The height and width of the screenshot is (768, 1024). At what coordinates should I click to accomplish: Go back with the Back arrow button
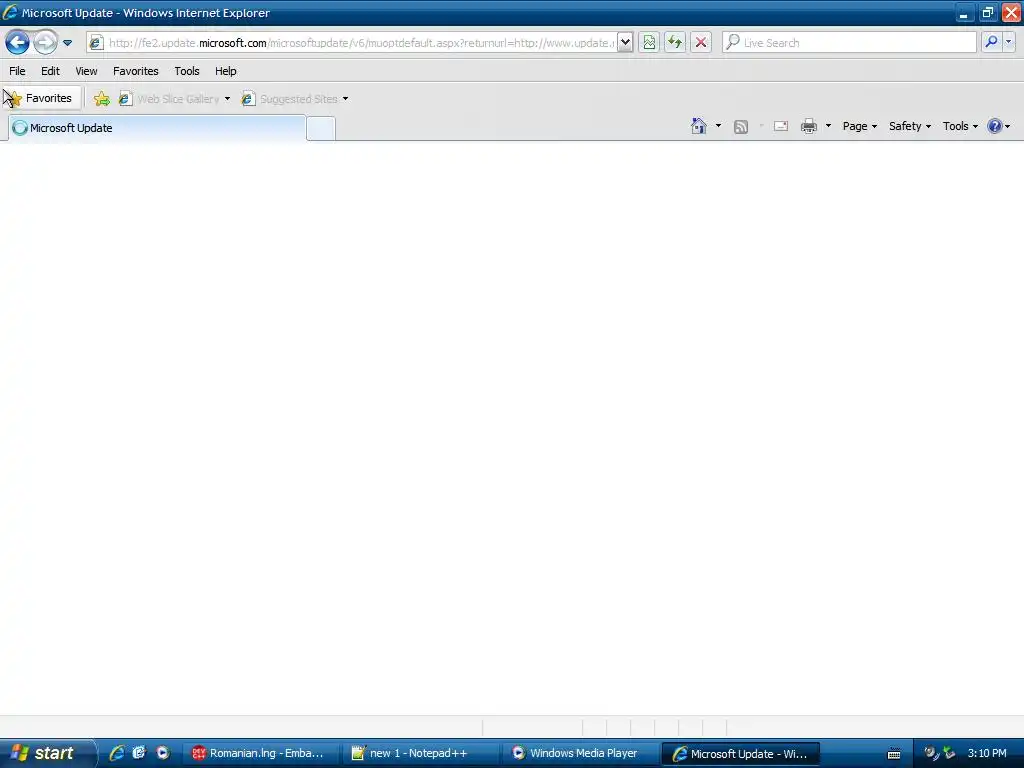point(17,43)
